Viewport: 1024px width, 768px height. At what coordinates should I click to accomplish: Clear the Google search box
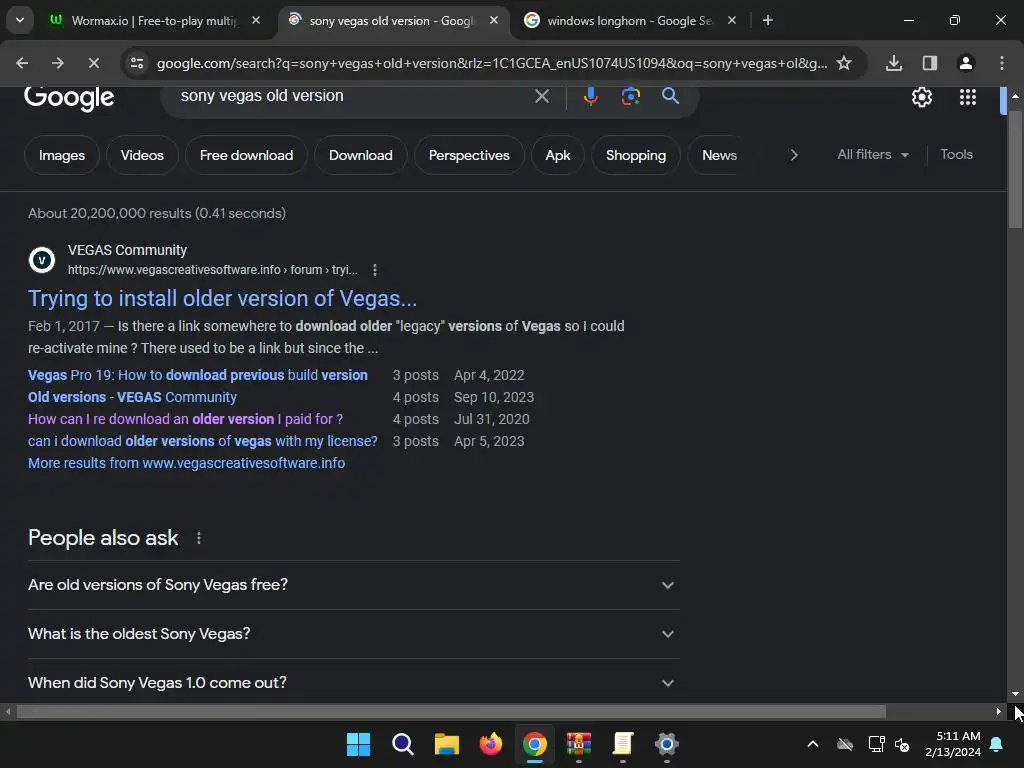pyautogui.click(x=541, y=97)
